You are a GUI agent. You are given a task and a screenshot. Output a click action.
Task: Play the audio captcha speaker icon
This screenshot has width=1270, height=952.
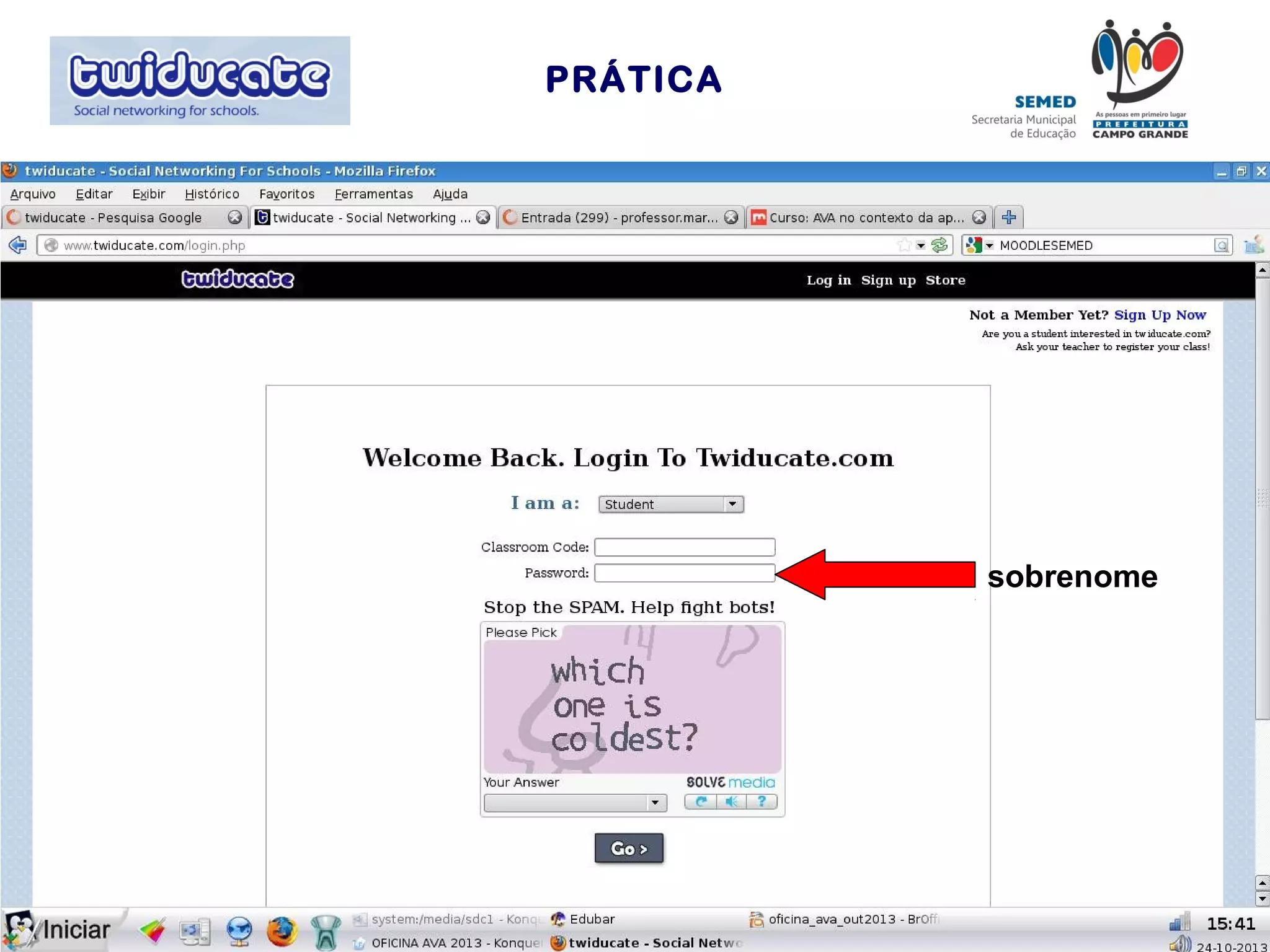pyautogui.click(x=731, y=802)
